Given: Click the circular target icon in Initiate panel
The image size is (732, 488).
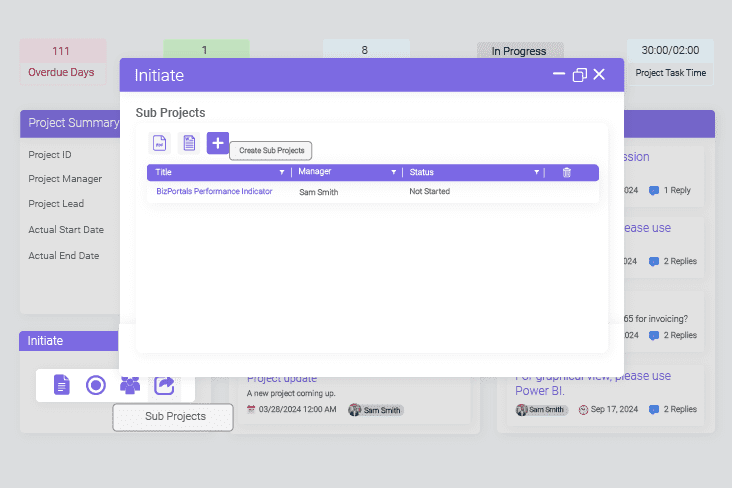Looking at the screenshot, I should click(x=96, y=385).
